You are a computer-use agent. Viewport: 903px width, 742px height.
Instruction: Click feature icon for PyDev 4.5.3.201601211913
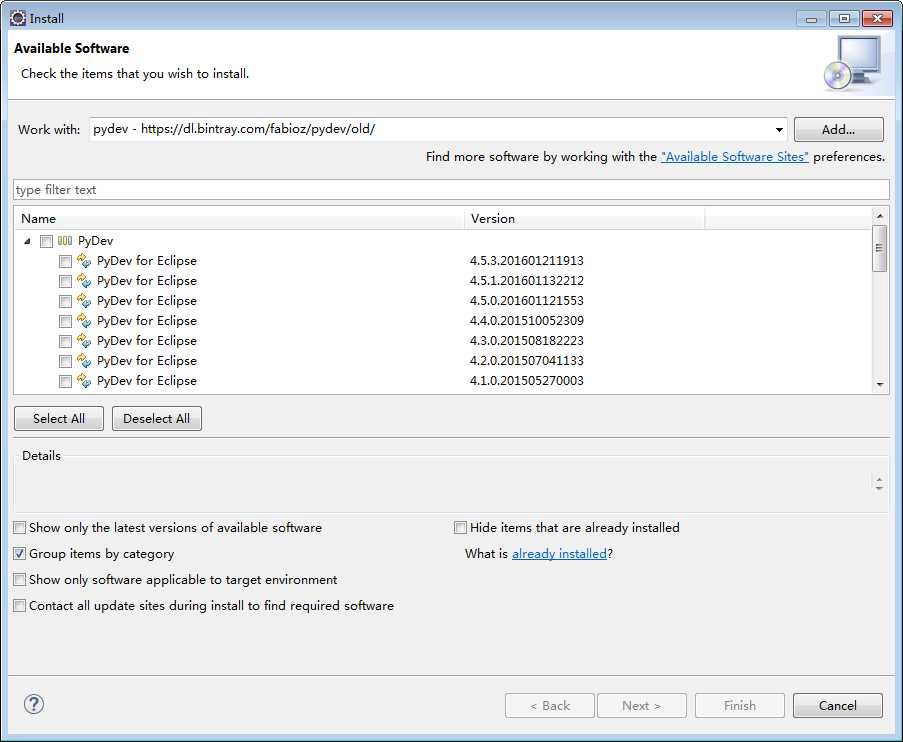[84, 261]
